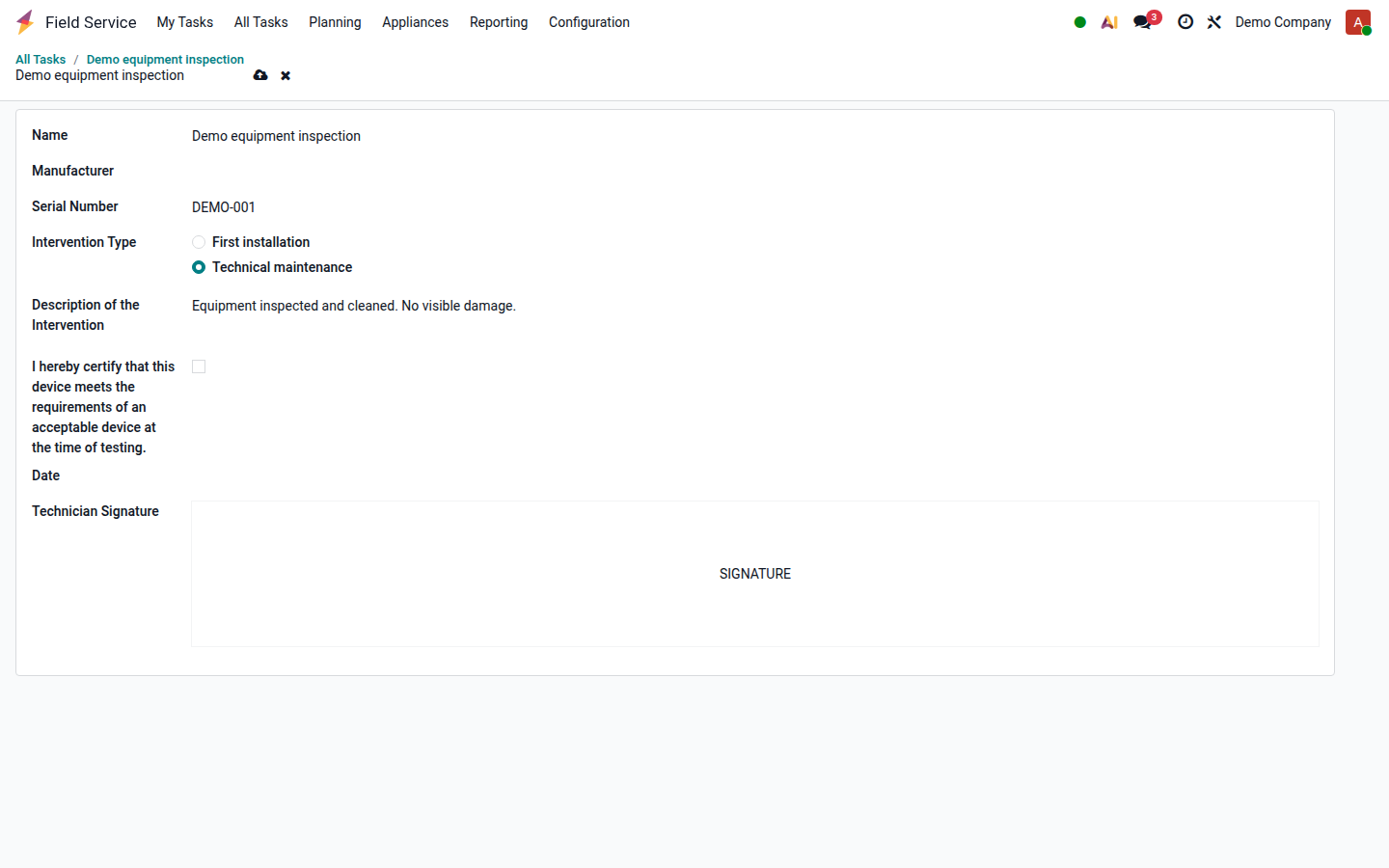The height and width of the screenshot is (868, 1389).
Task: Edit the Name field value
Action: coord(755,136)
